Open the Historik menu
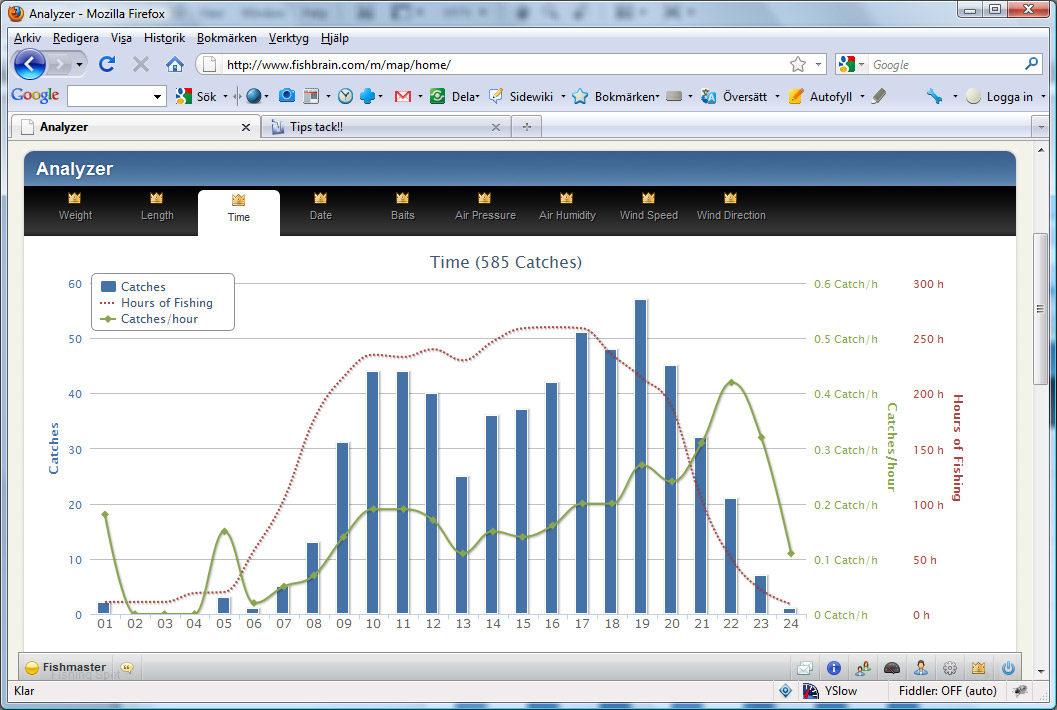The height and width of the screenshot is (710, 1057). click(x=164, y=38)
